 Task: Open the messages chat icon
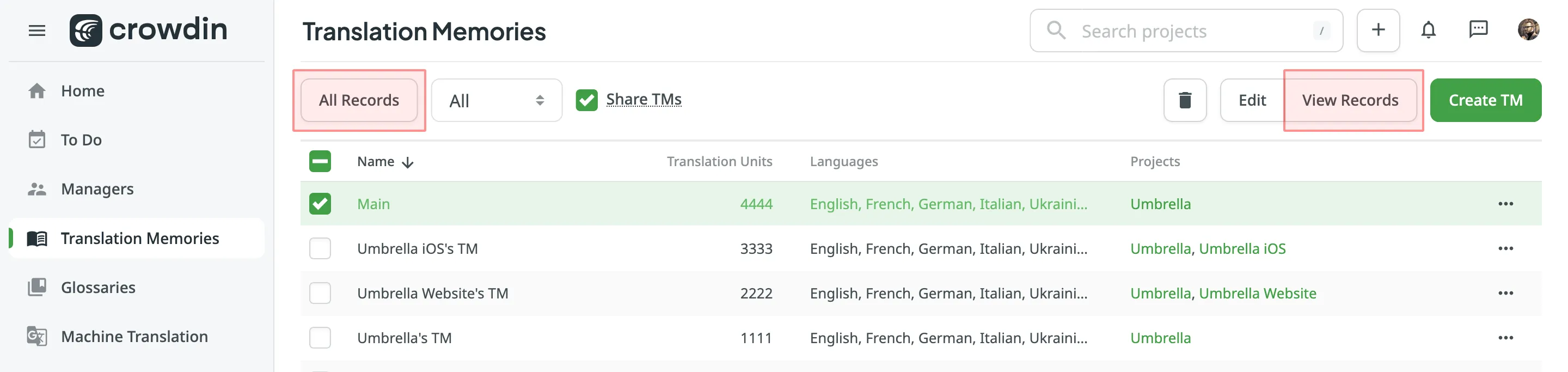point(1478,29)
